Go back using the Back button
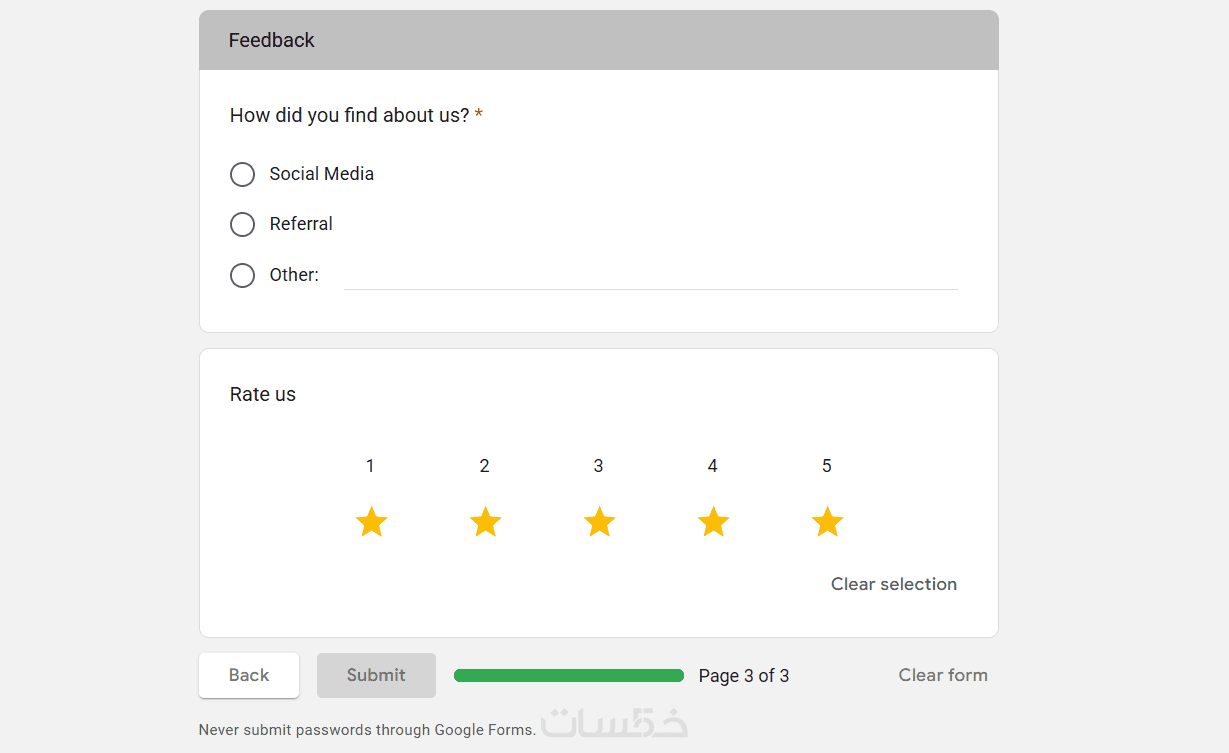This screenshot has width=1229, height=753. [x=249, y=675]
